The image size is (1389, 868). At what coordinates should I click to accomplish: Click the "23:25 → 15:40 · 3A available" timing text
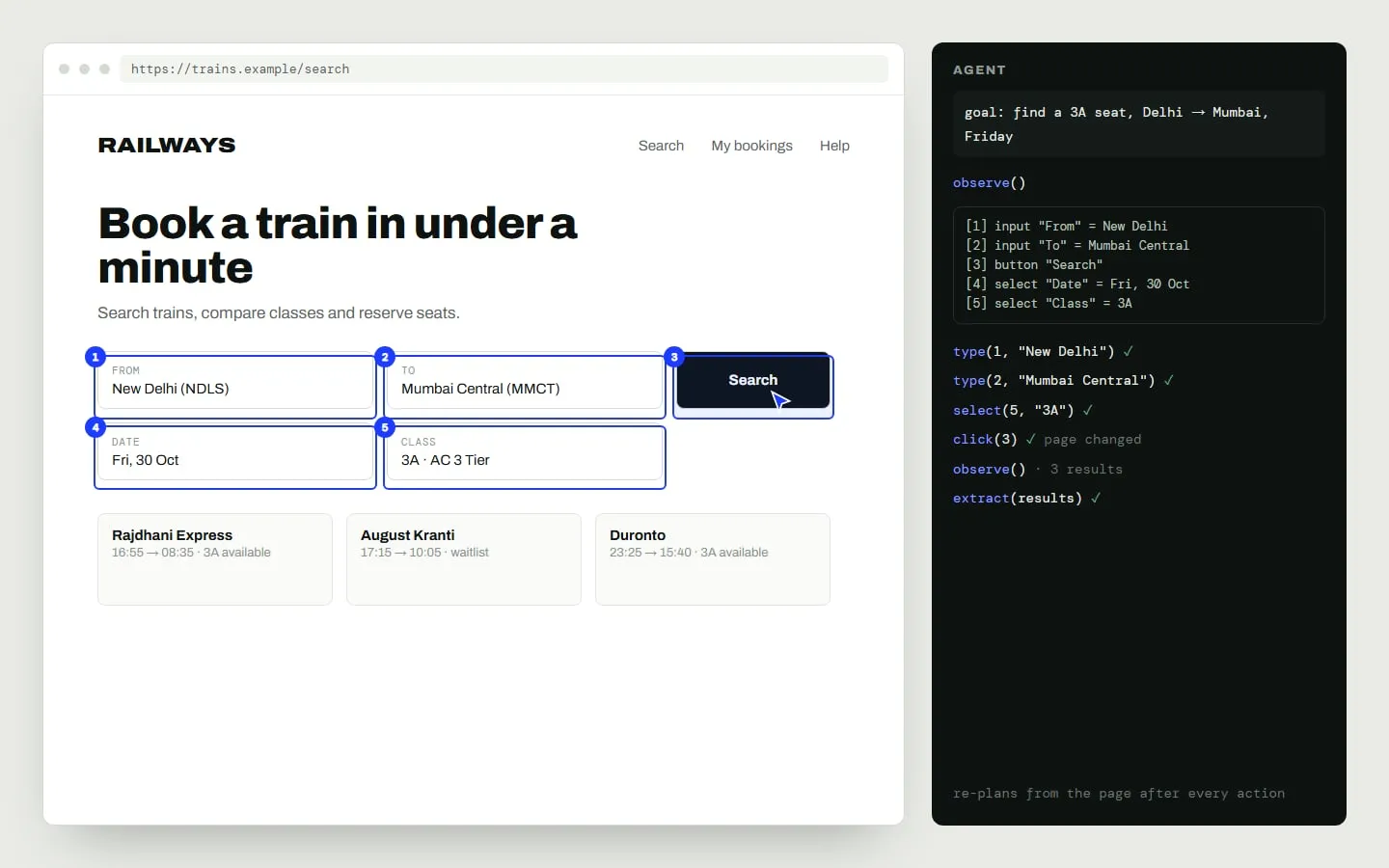[689, 553]
